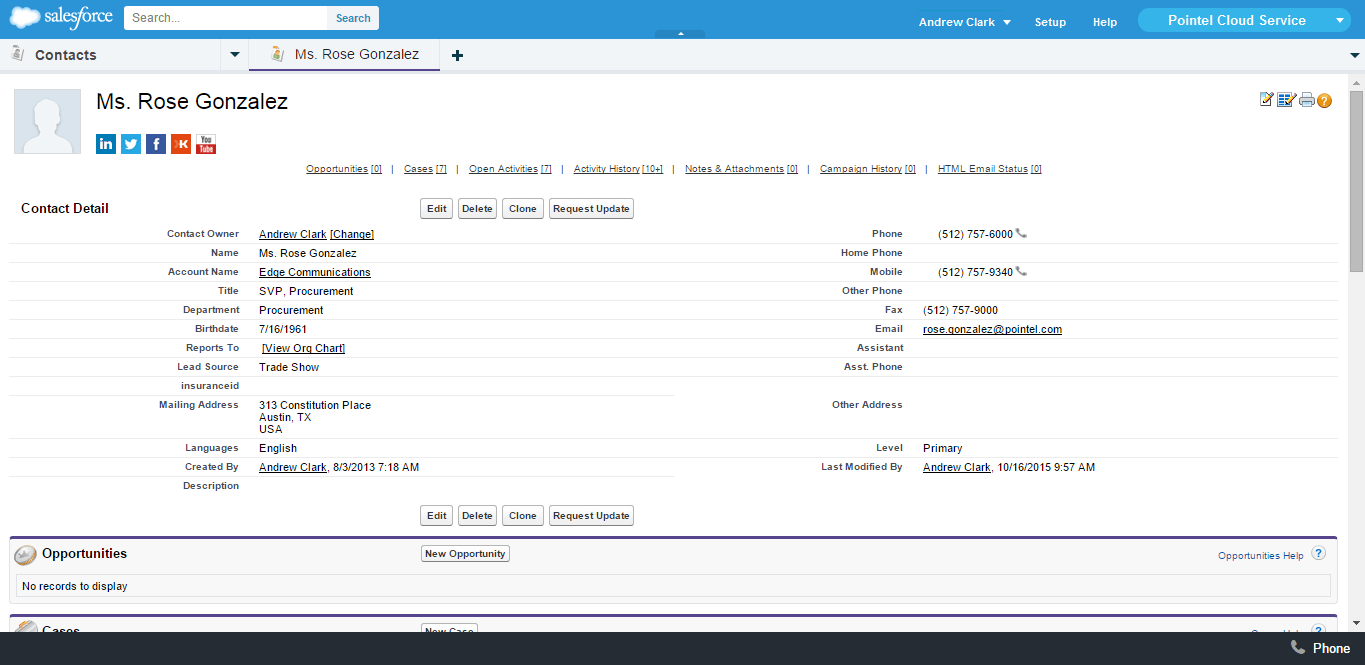Open the Klout social profile icon
The image size is (1365, 665).
click(181, 144)
